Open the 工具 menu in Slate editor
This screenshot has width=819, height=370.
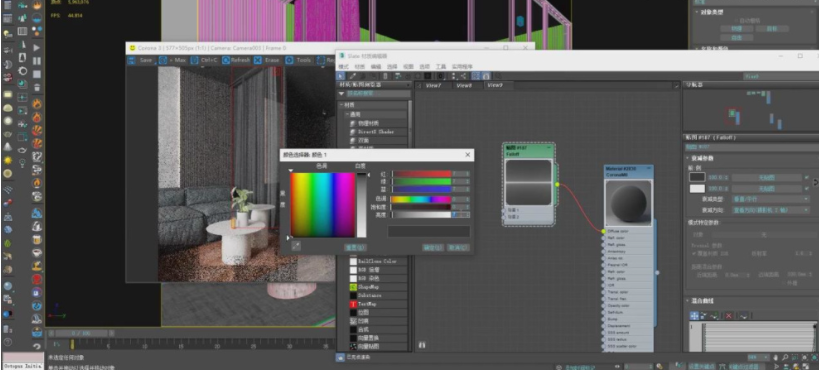pyautogui.click(x=441, y=67)
